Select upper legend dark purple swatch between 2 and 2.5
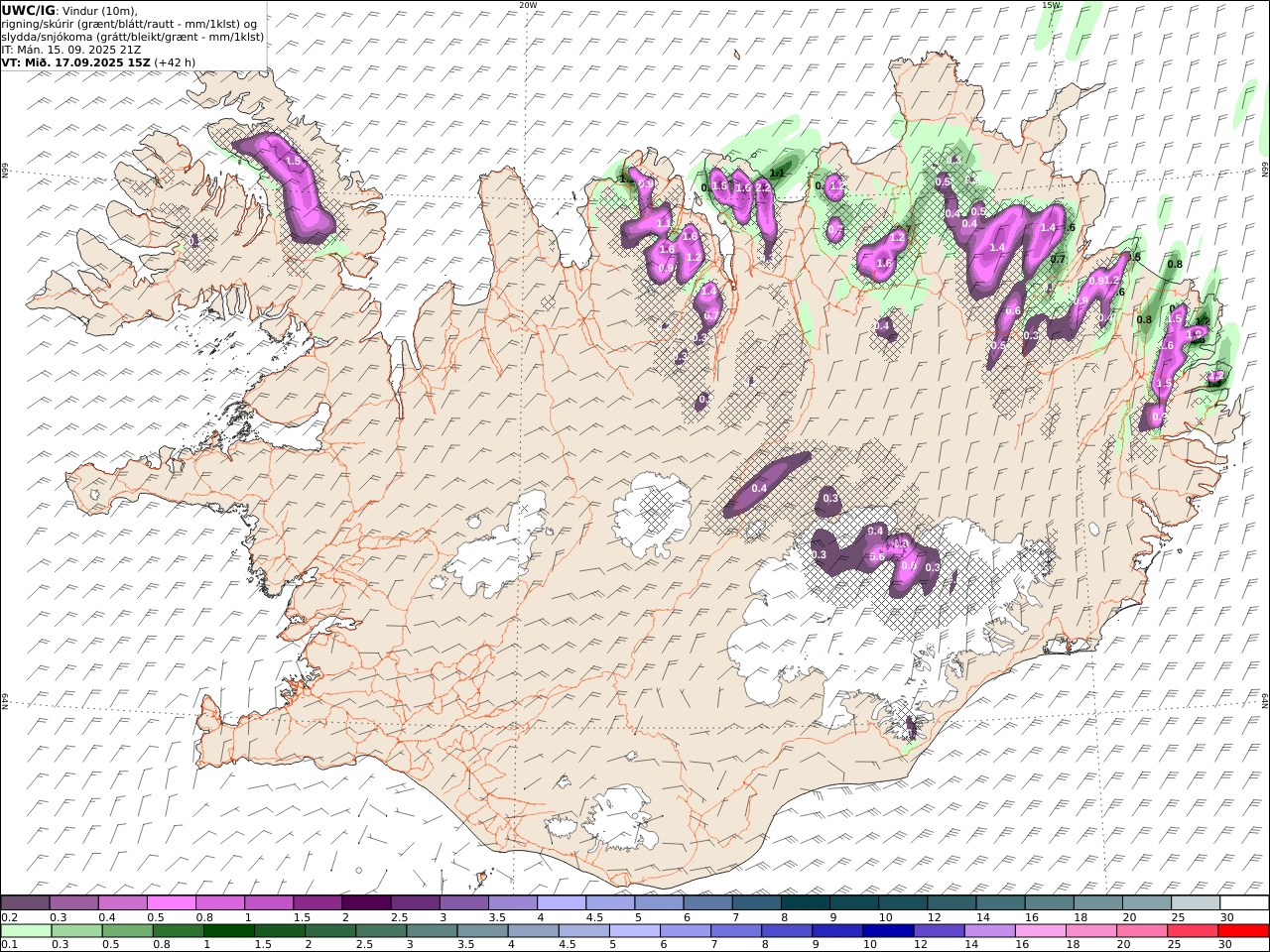Image resolution: width=1270 pixels, height=952 pixels. 366,903
